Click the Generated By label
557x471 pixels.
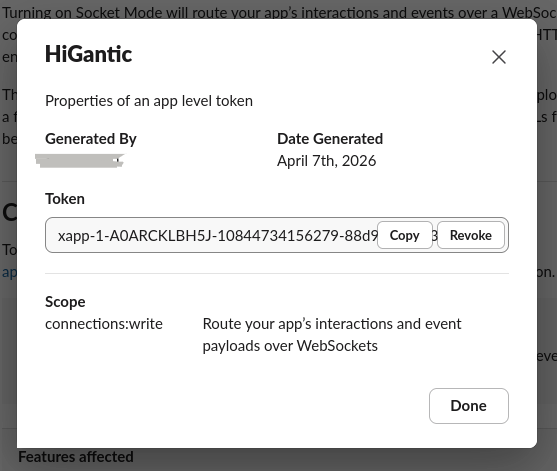pos(91,139)
